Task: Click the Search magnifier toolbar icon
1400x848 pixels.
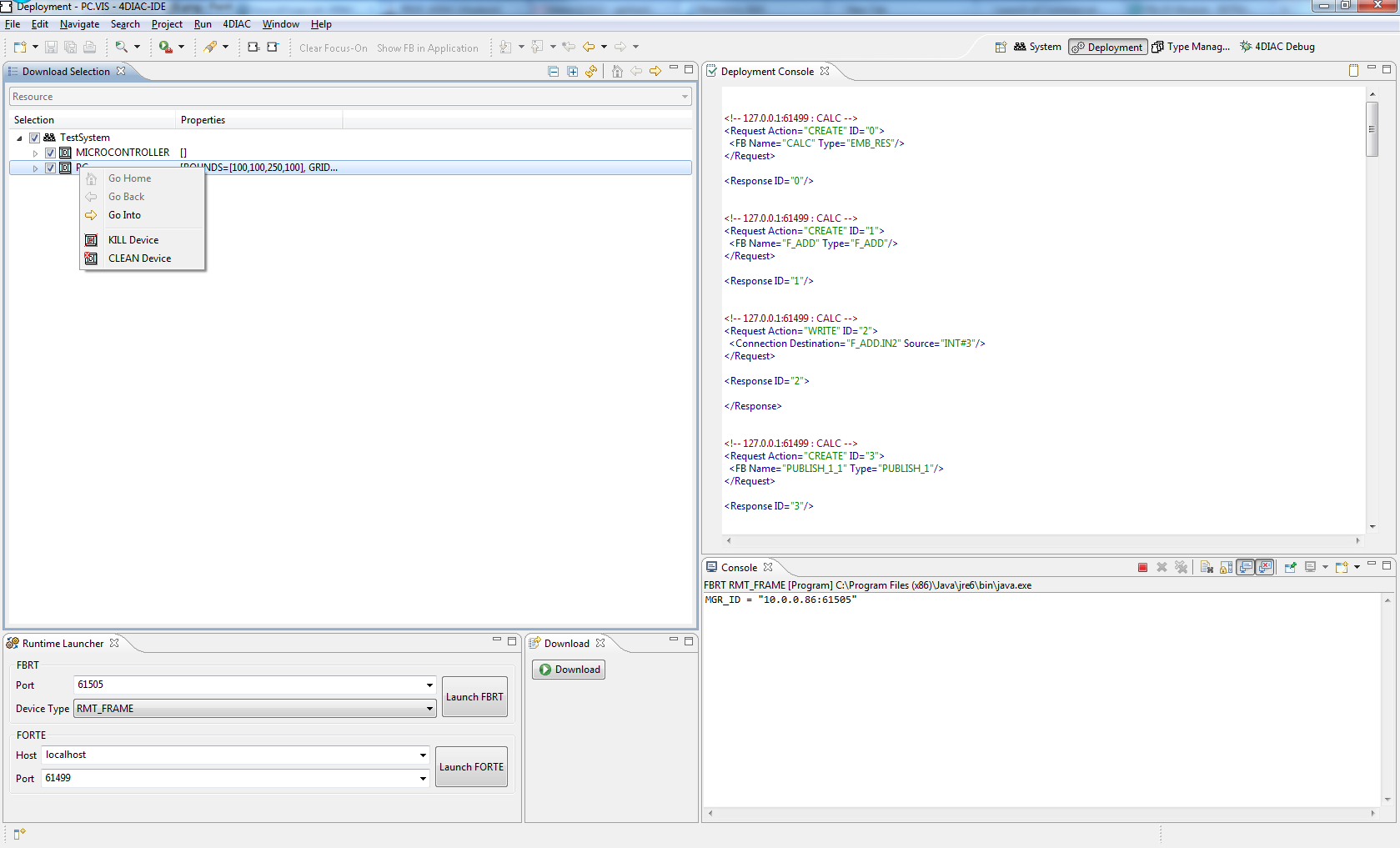Action: (122, 48)
